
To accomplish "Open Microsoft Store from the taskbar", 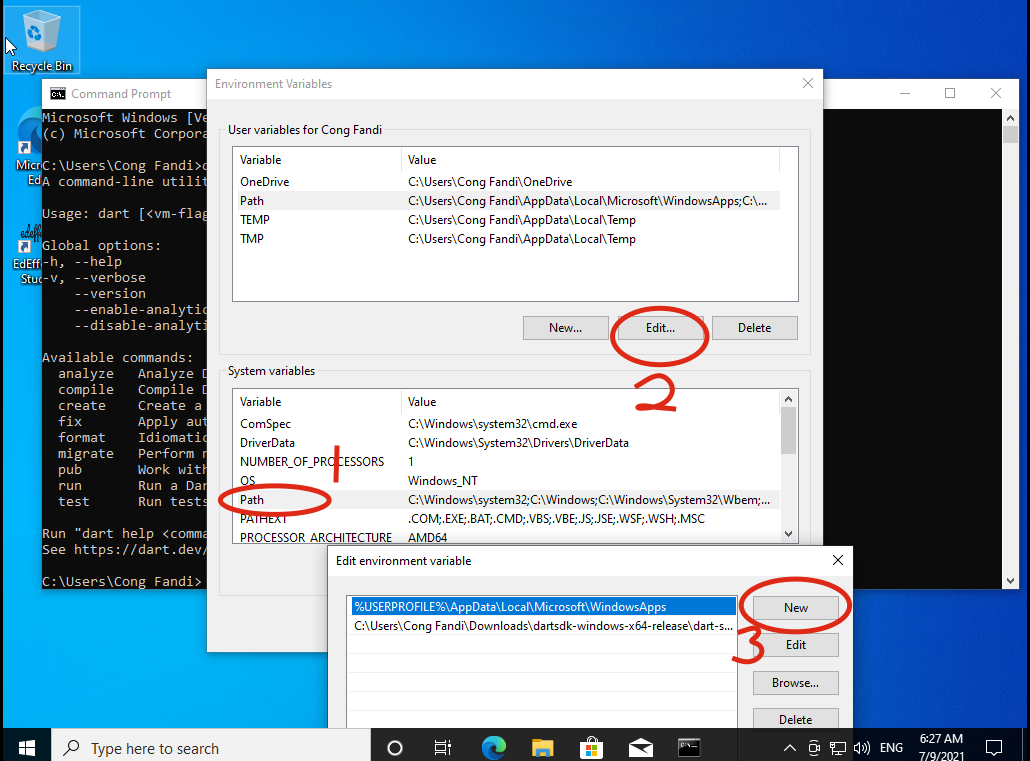I will click(x=591, y=747).
